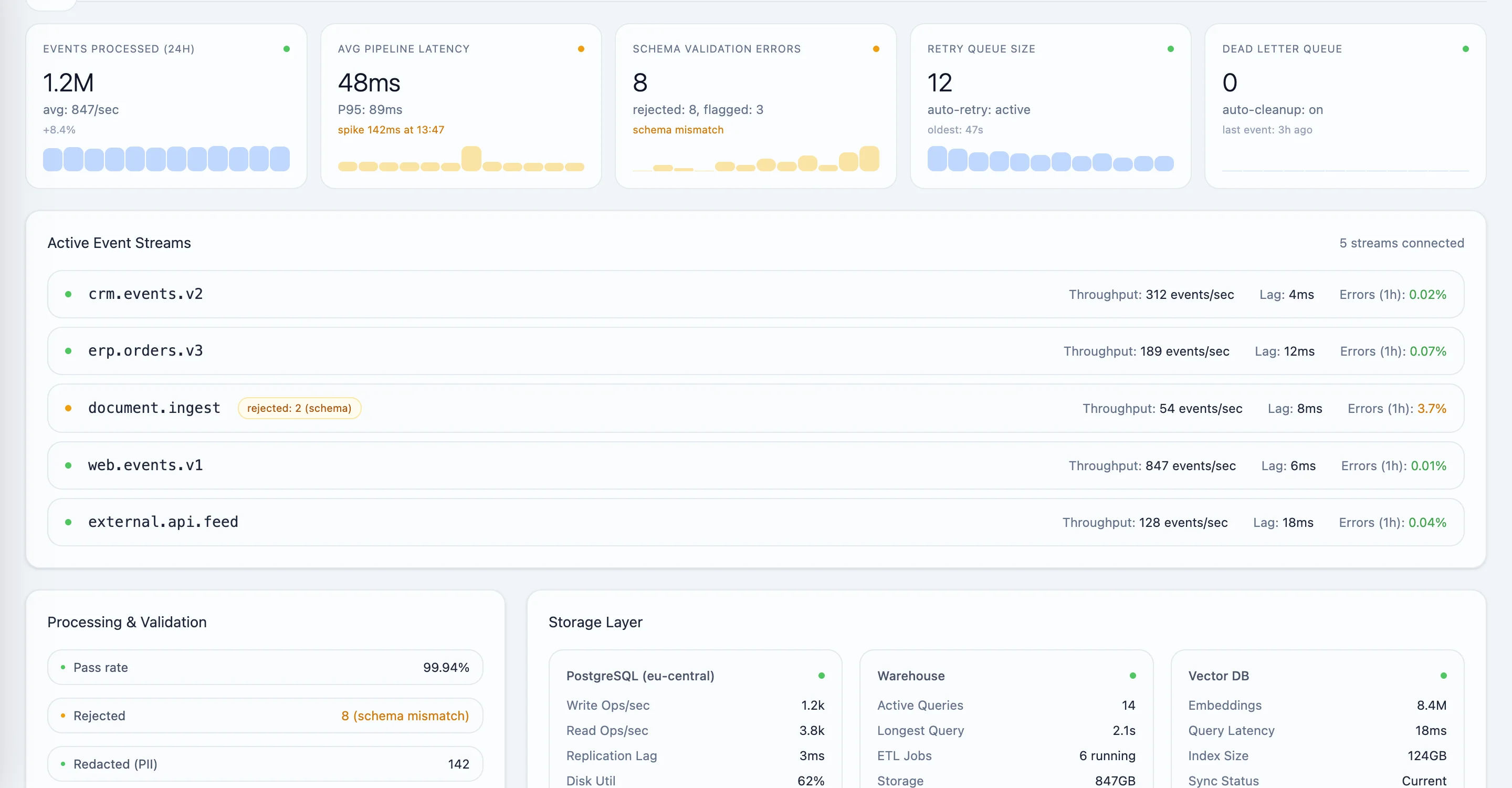Click the status dot on Events Processed card

(x=287, y=49)
